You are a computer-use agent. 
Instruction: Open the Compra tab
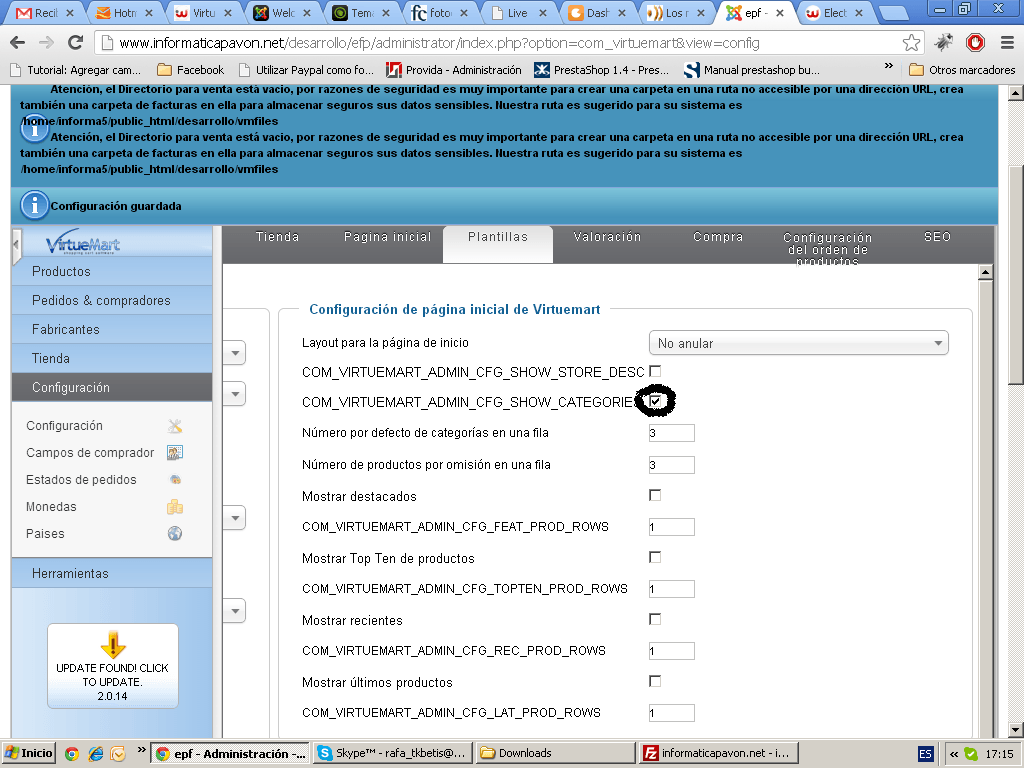point(718,237)
